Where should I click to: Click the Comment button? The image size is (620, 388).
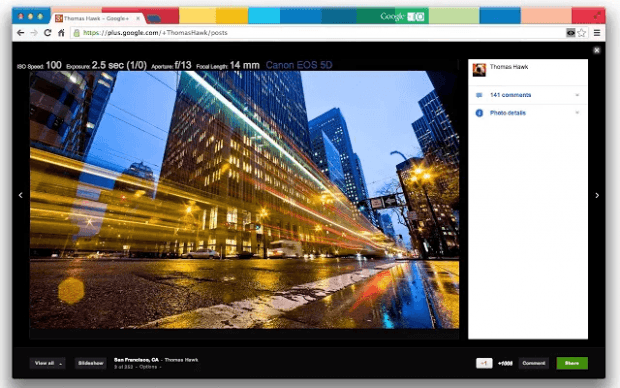click(x=533, y=363)
